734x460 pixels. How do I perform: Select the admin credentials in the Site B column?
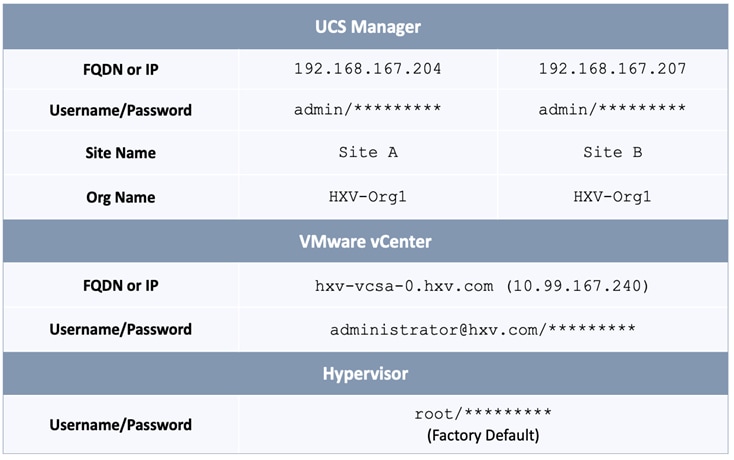(x=612, y=109)
